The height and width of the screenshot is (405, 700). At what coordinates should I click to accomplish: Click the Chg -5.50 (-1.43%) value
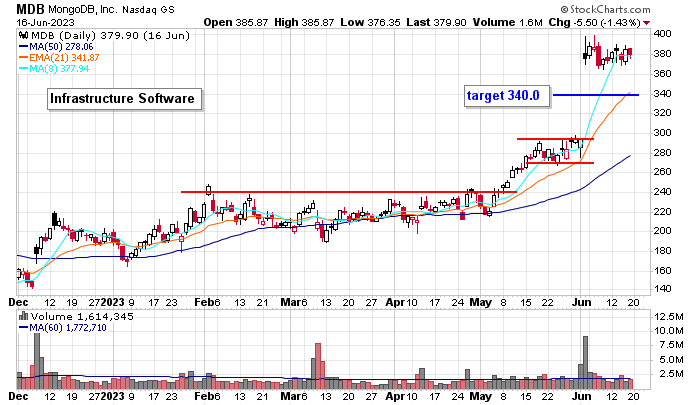tap(595, 22)
